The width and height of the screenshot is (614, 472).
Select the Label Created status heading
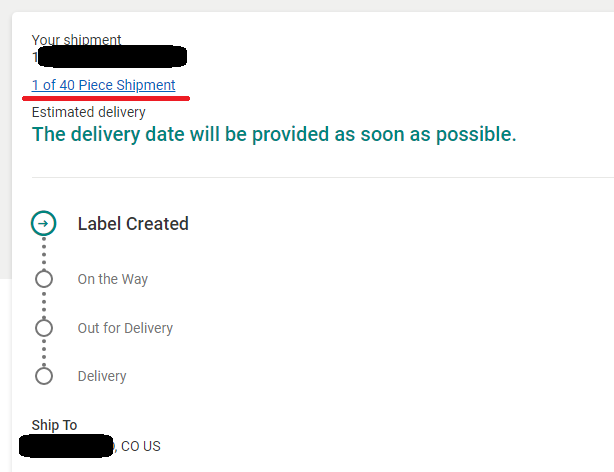(x=133, y=224)
